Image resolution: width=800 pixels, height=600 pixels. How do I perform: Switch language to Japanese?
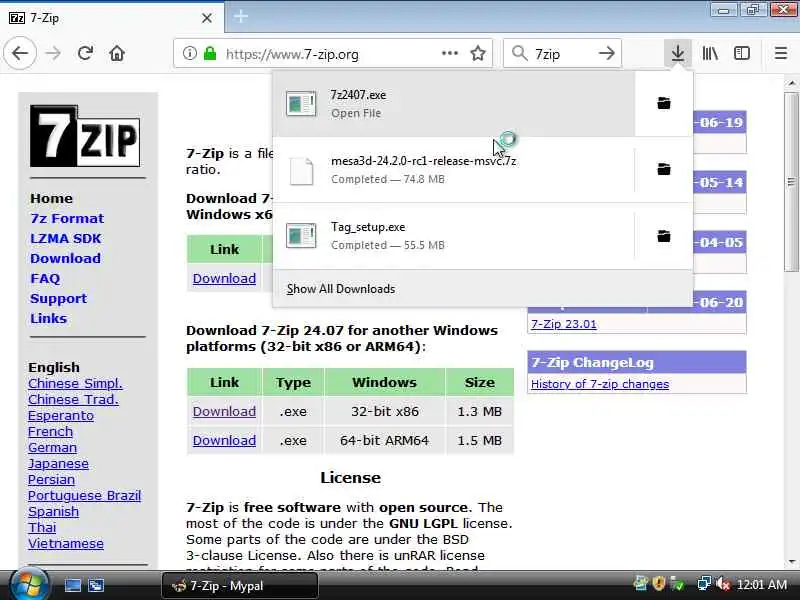coord(58,464)
